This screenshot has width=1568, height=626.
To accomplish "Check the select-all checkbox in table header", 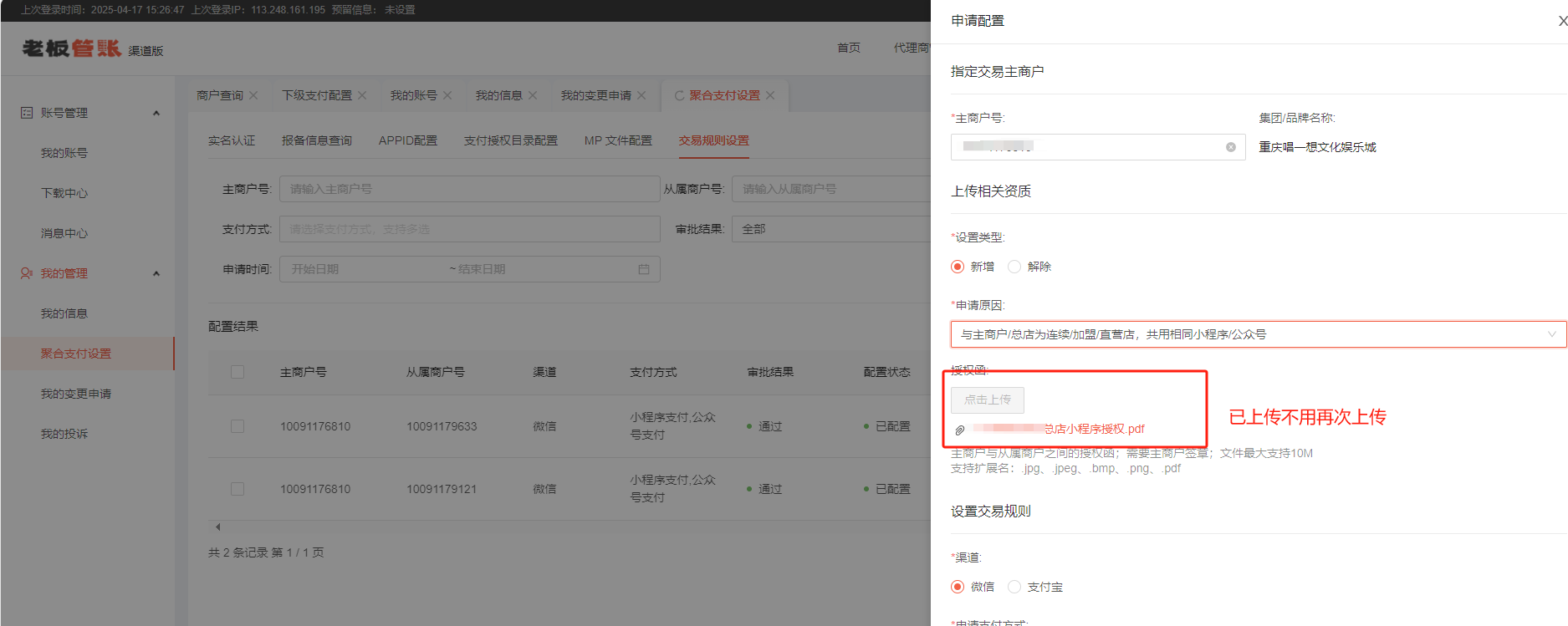I will coord(237,372).
